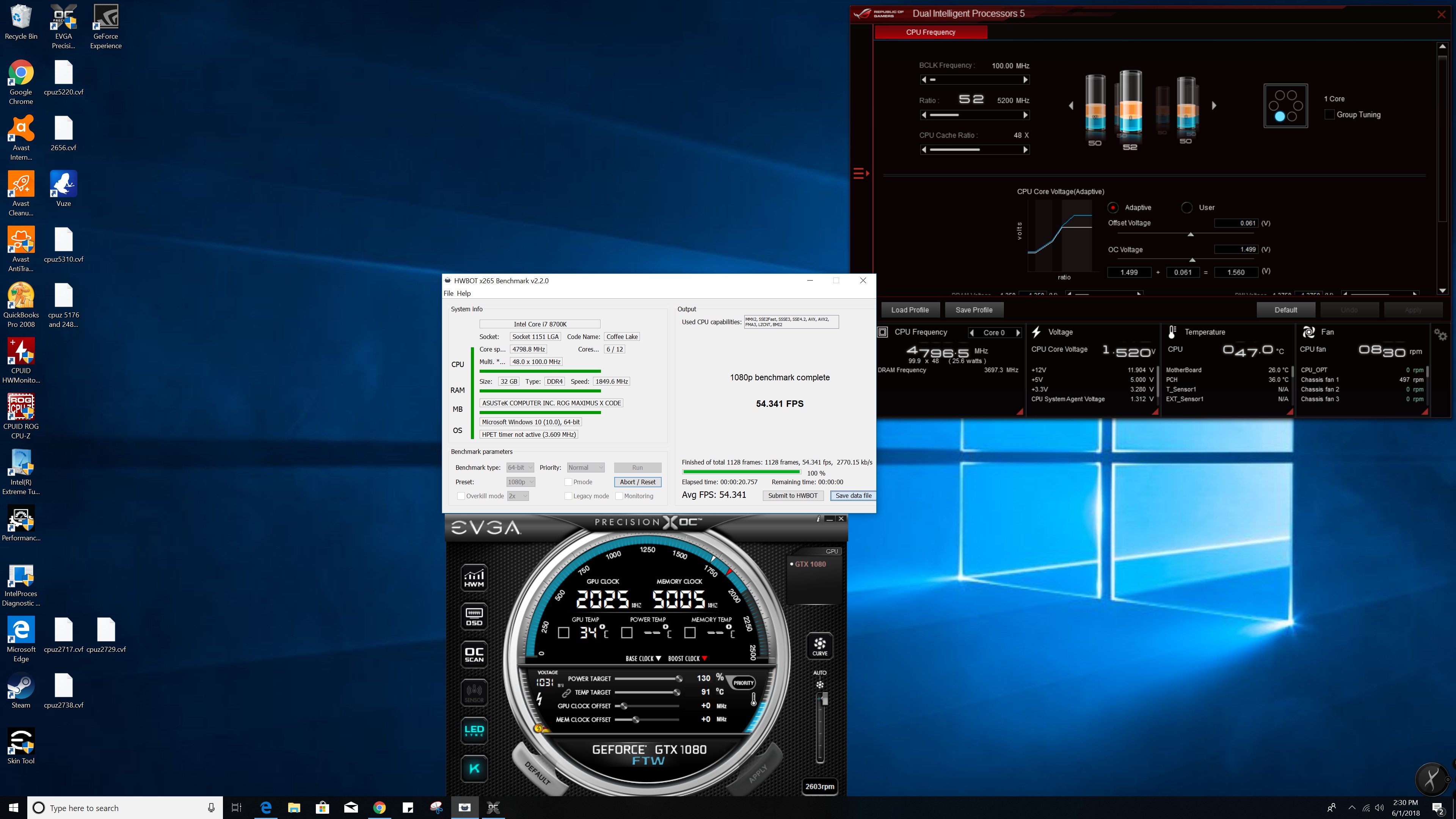The width and height of the screenshot is (1456, 819).
Task: Open Overkill multiplier 2x dropdown
Action: pyautogui.click(x=518, y=496)
